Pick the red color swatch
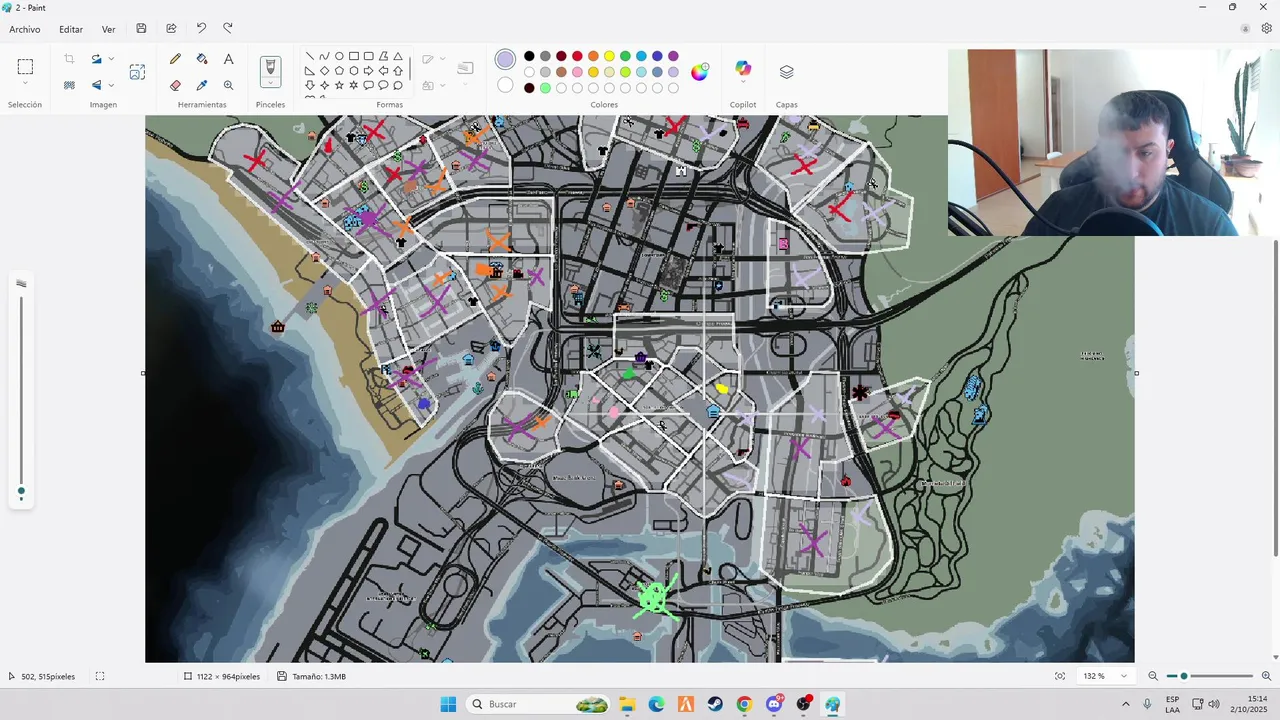 pyautogui.click(x=577, y=56)
